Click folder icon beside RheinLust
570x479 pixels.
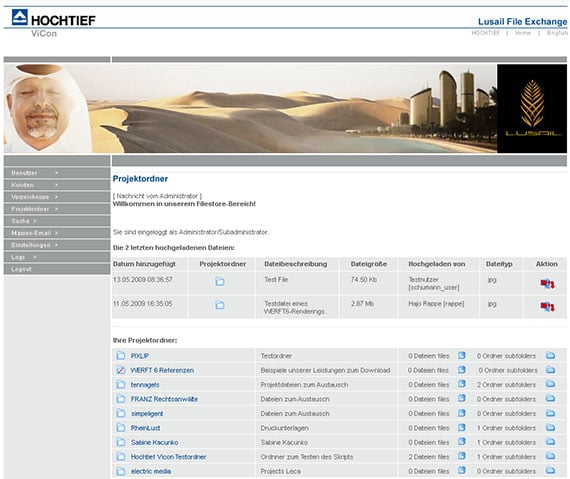tap(121, 428)
